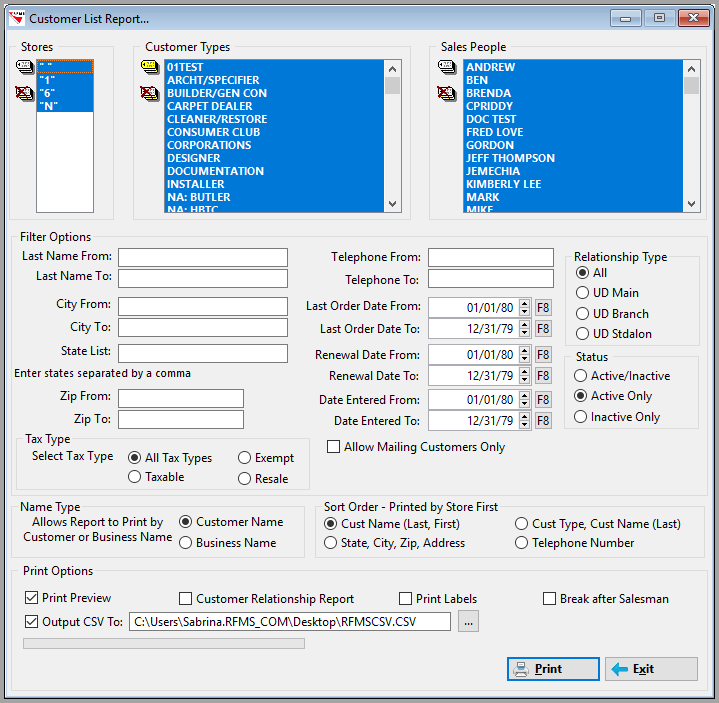Viewport: 719px width, 703px height.
Task: Click F8 button for Last Order Date From
Action: (543, 307)
